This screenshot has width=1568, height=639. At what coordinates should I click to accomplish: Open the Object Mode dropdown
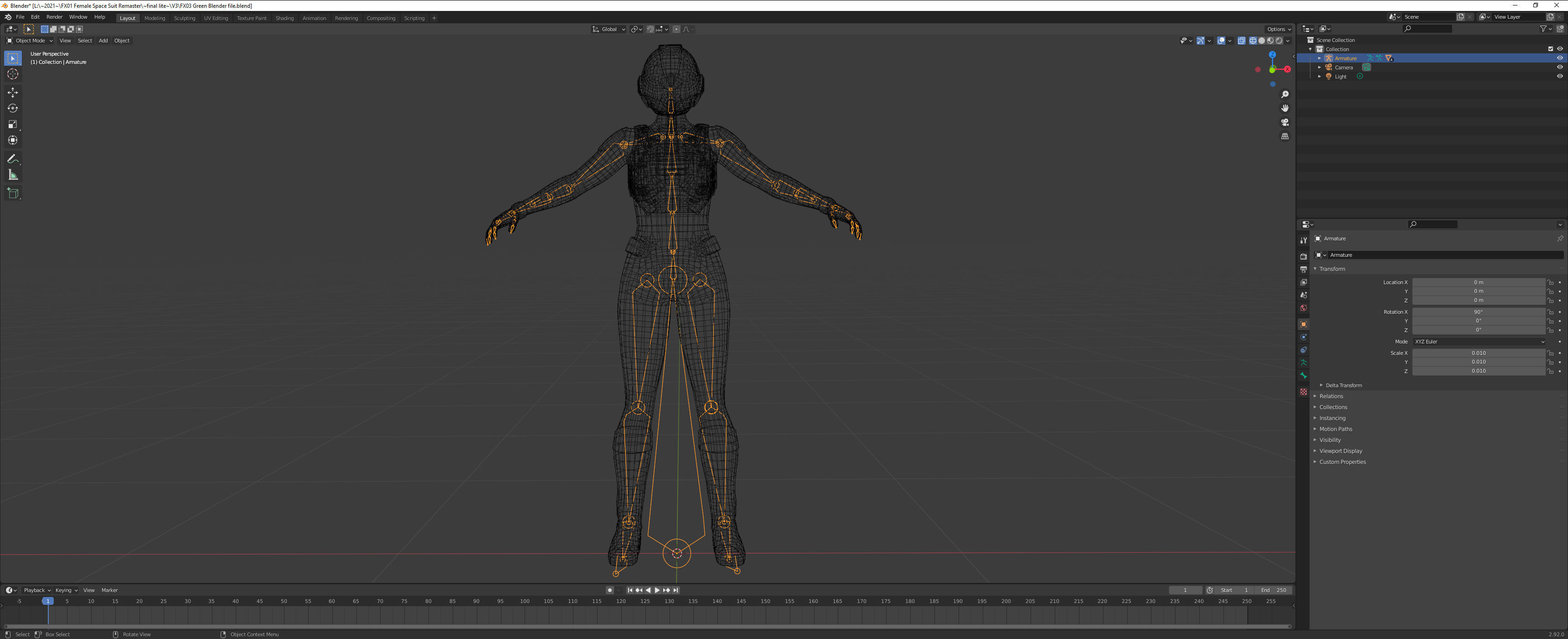pyautogui.click(x=30, y=41)
